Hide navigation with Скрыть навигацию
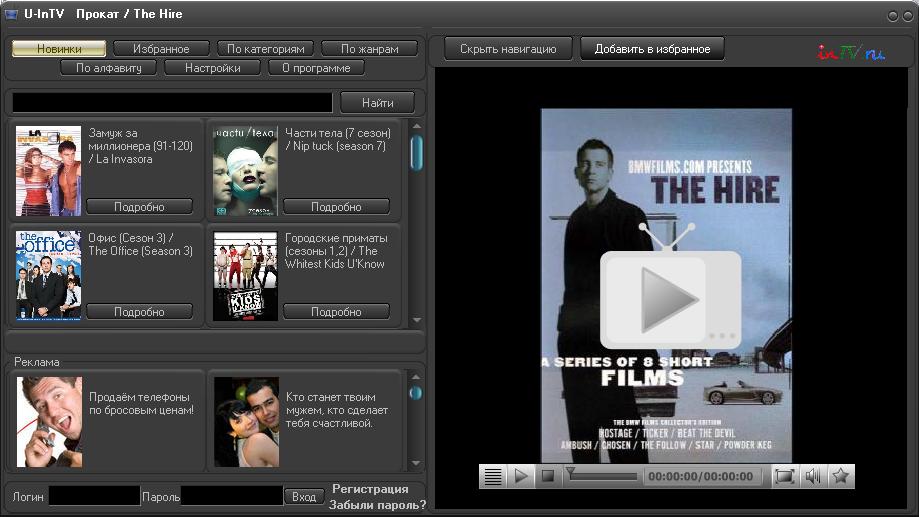This screenshot has height=517, width=919. pos(501,49)
